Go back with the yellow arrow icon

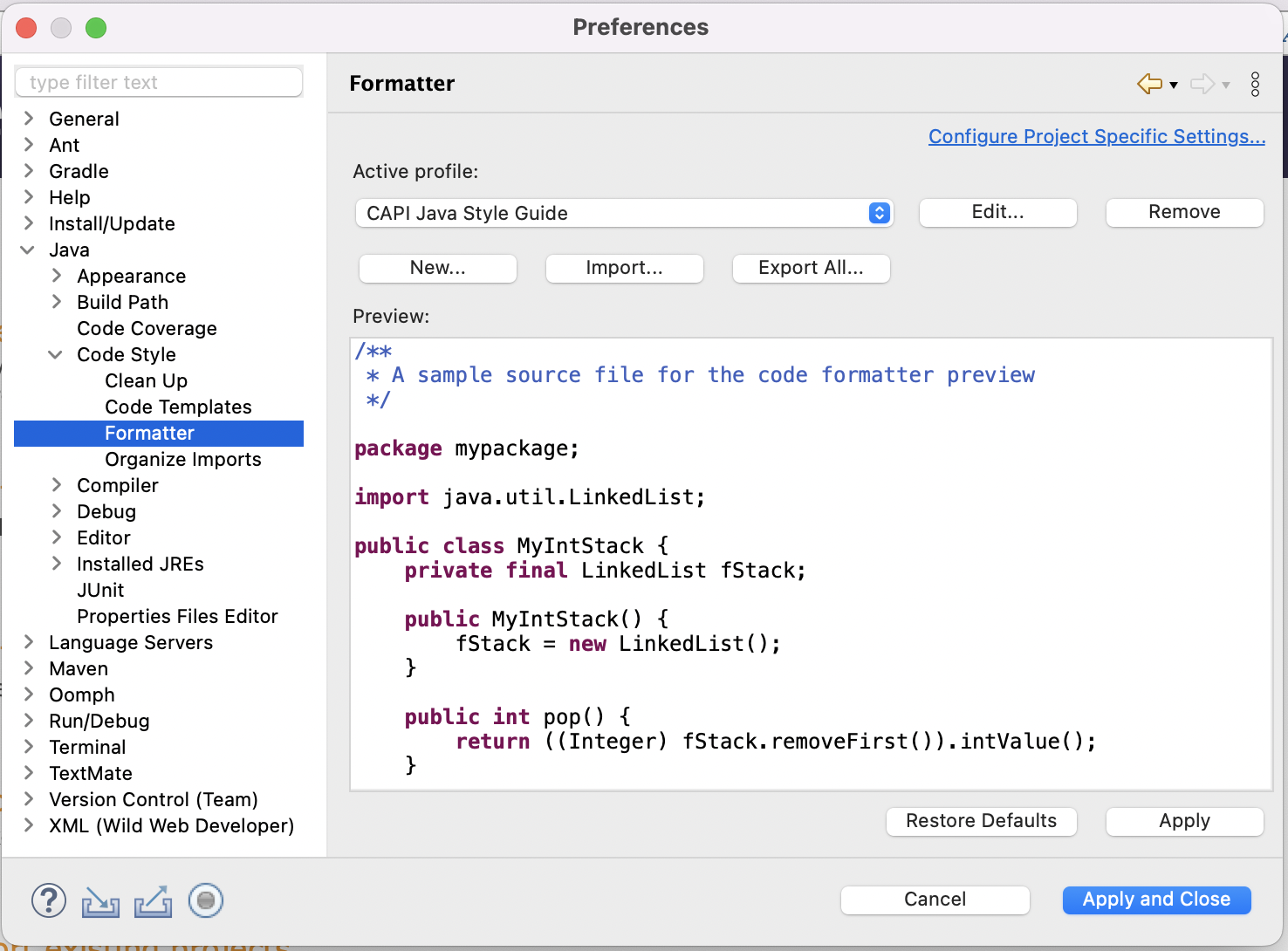tap(1149, 84)
